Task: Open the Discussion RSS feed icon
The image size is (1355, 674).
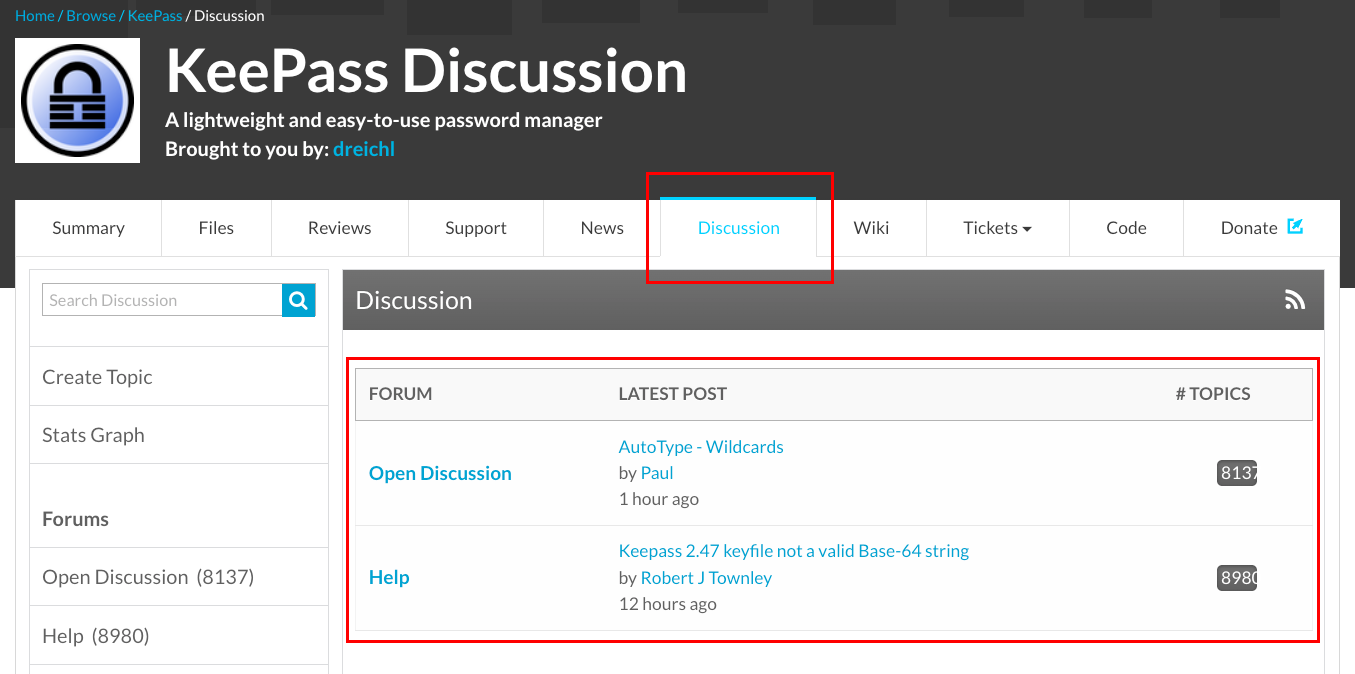Action: click(1295, 300)
